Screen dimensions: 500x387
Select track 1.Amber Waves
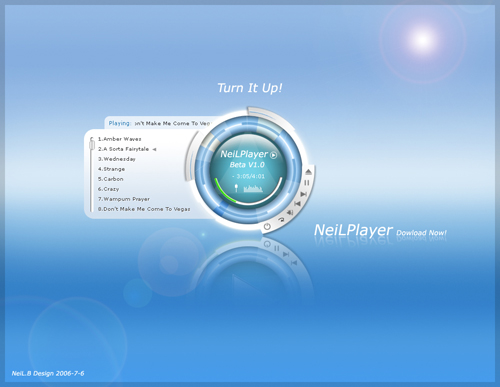click(119, 139)
